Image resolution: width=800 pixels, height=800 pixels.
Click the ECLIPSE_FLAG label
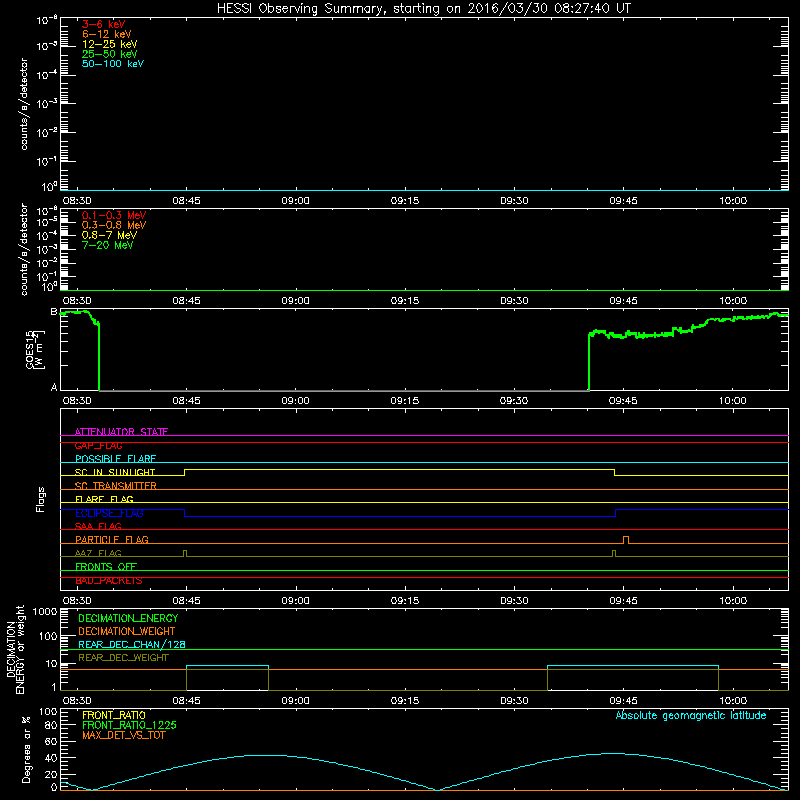(109, 513)
